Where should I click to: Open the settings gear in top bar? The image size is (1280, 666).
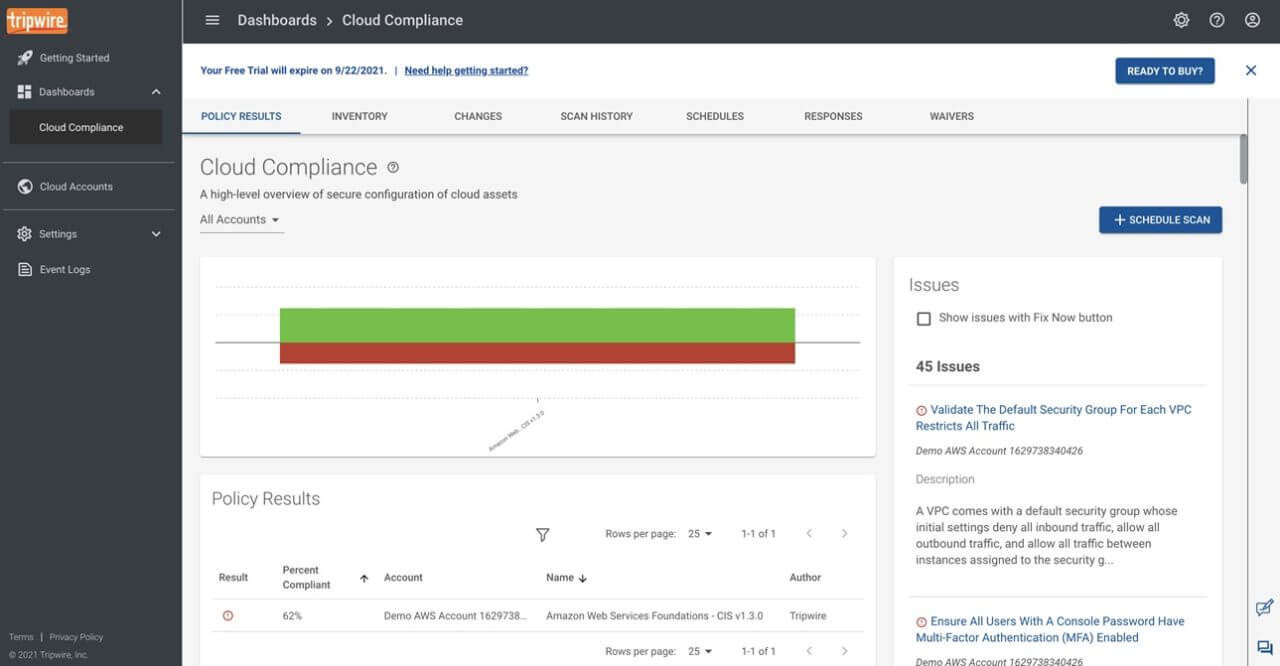[x=1181, y=20]
